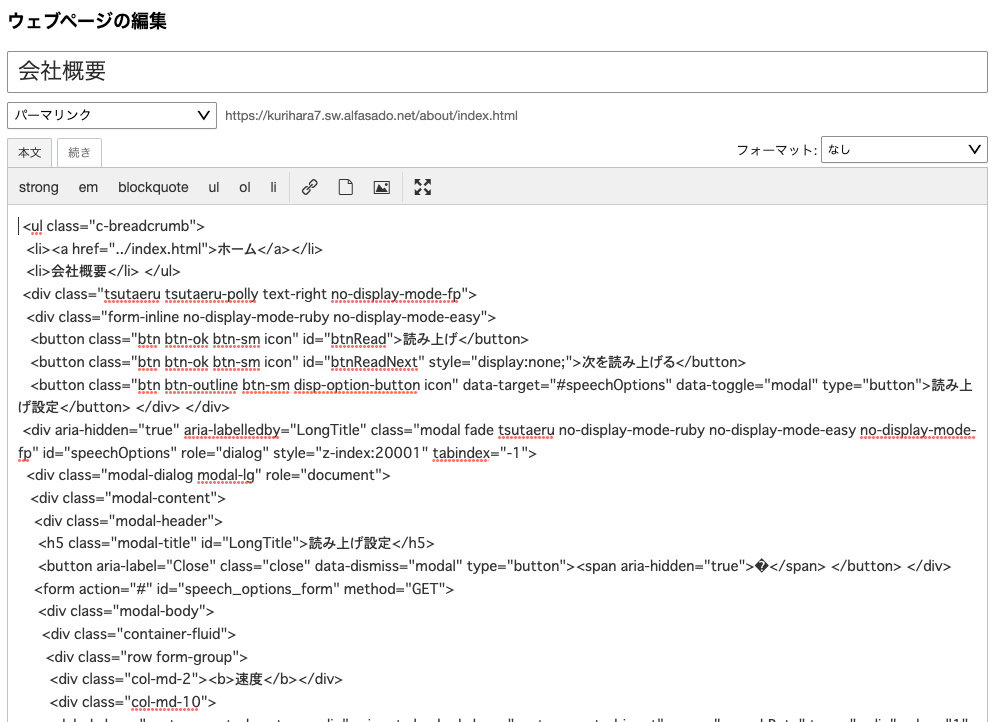Click the speech_options_form form line
Image resolution: width=1001 pixels, height=722 pixels.
coord(244,589)
